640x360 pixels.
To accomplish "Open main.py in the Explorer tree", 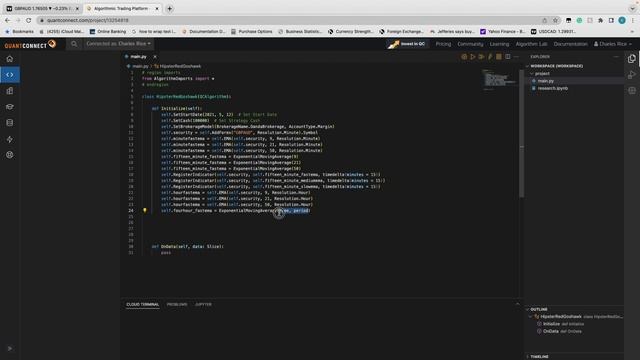I will [x=545, y=81].
